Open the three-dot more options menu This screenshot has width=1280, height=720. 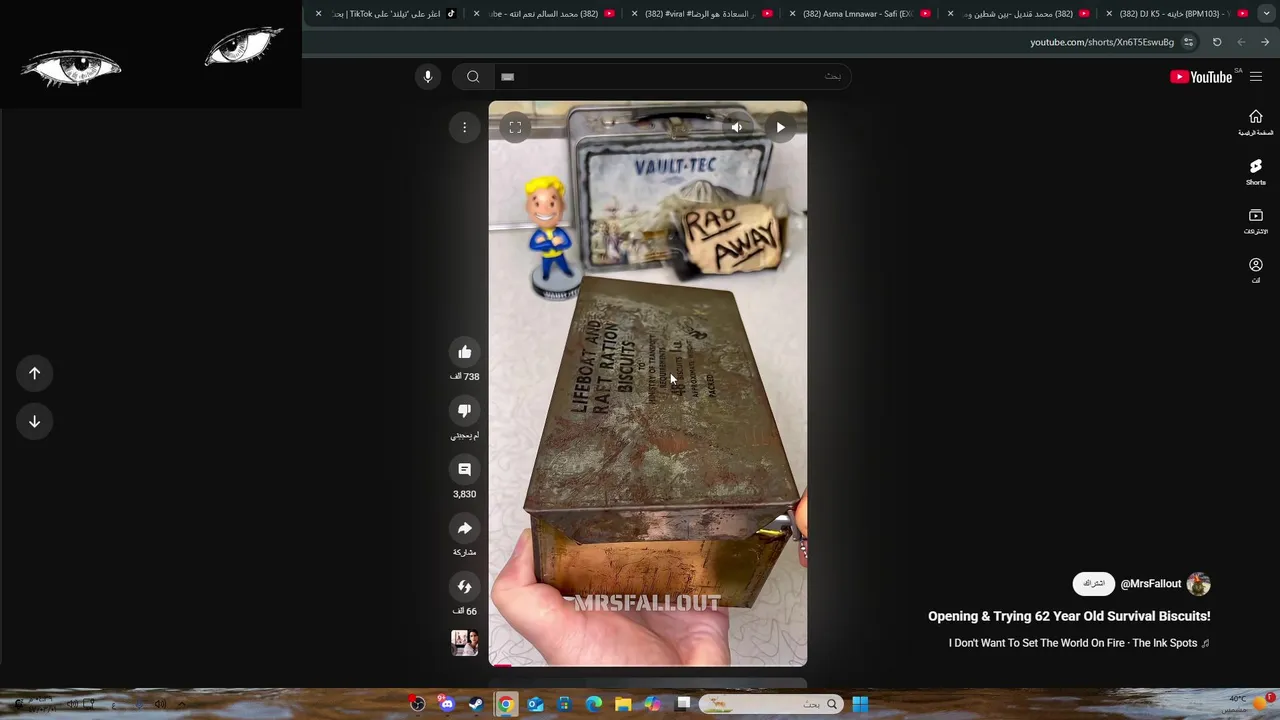tap(464, 127)
